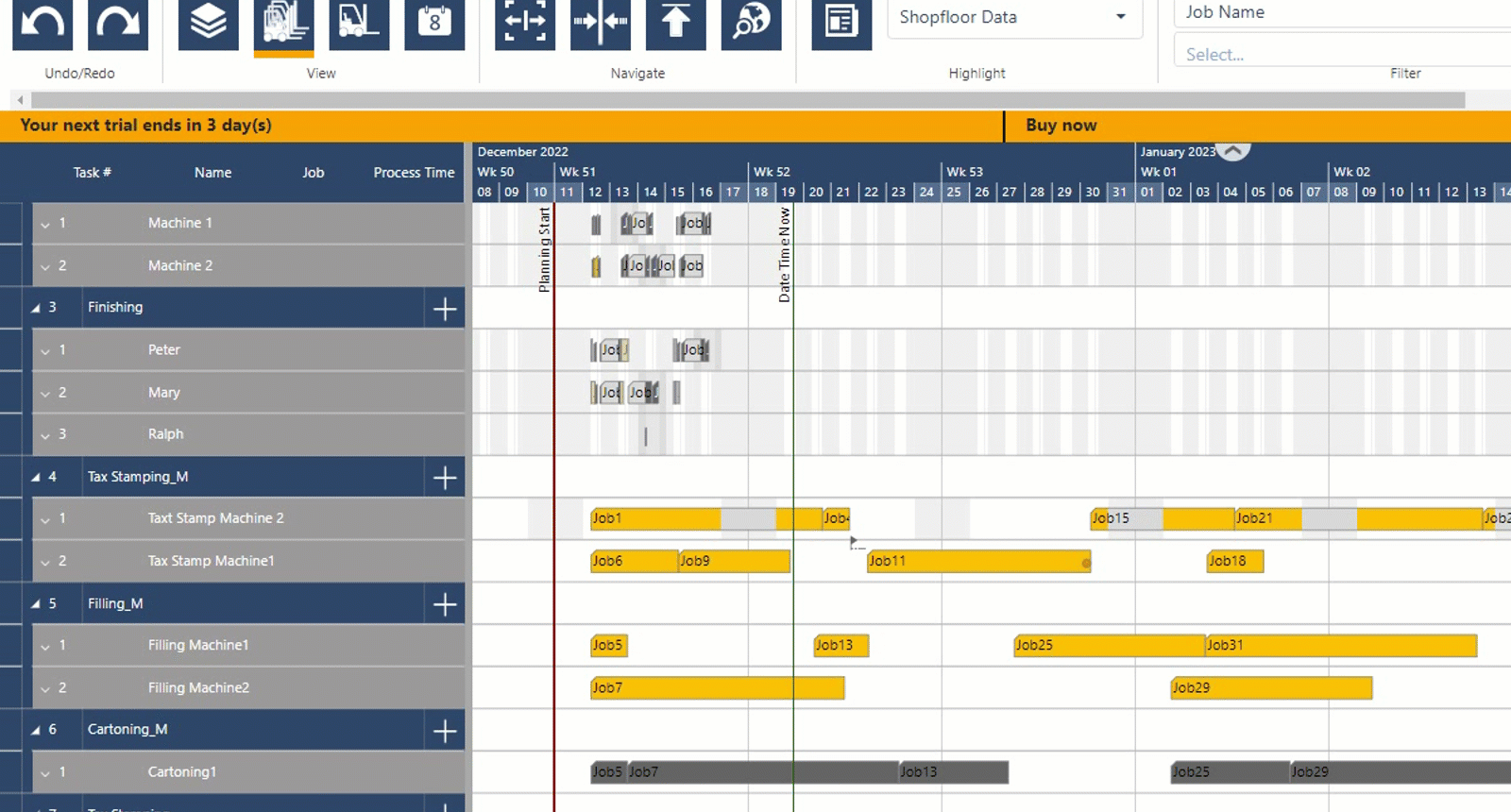Click the Process Time column header
The width and height of the screenshot is (1511, 812).
coord(414,173)
